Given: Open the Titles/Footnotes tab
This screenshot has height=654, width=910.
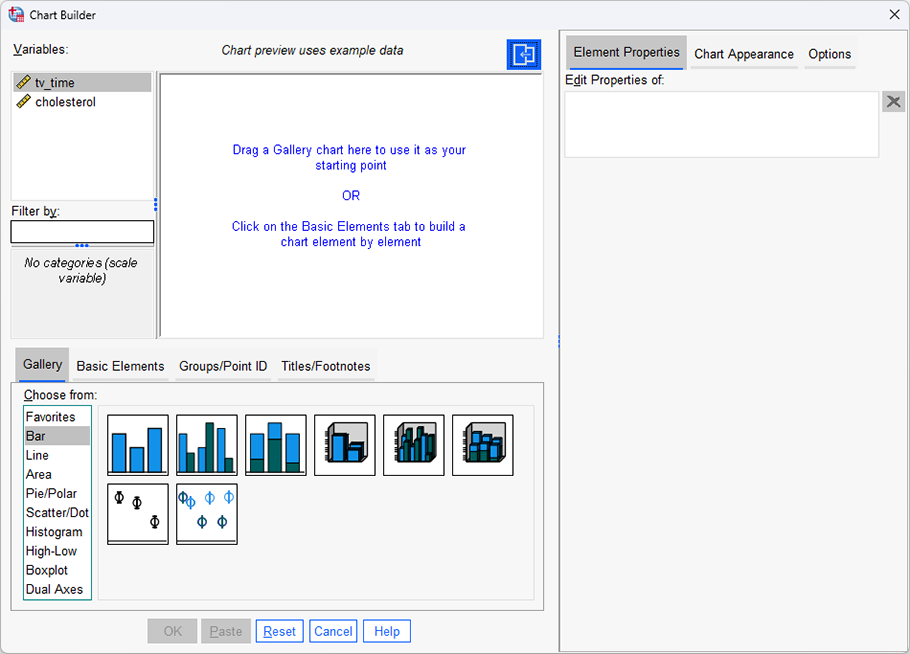Looking at the screenshot, I should pos(325,366).
